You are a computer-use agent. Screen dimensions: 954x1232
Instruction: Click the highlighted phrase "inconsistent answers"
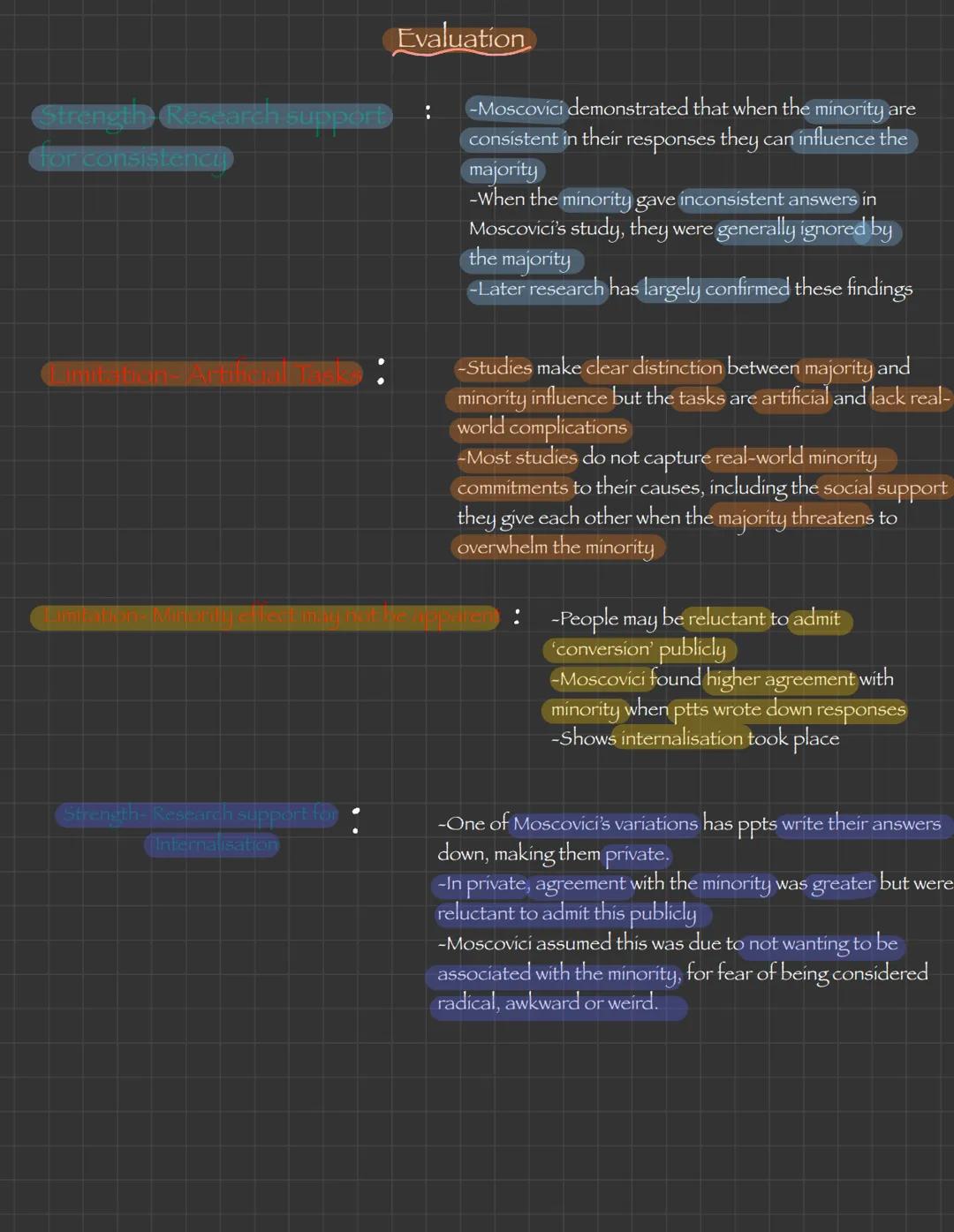point(768,200)
